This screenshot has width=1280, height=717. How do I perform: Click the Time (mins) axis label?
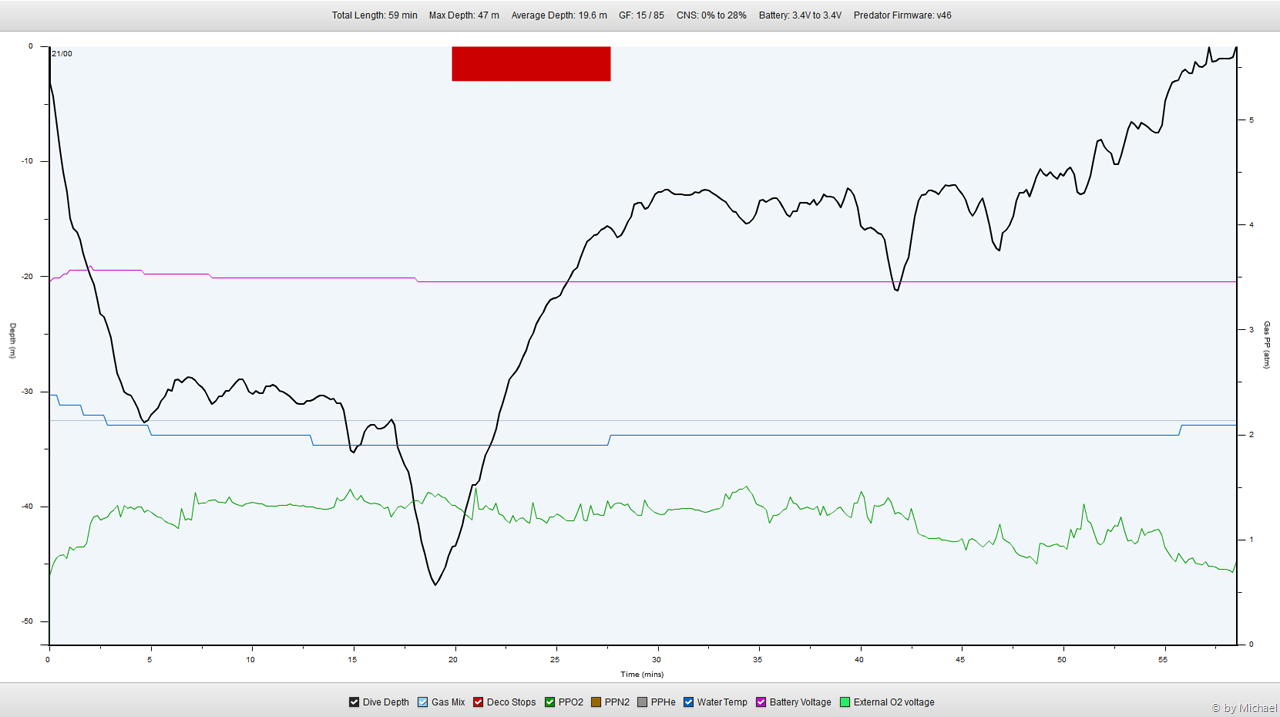pyautogui.click(x=643, y=674)
